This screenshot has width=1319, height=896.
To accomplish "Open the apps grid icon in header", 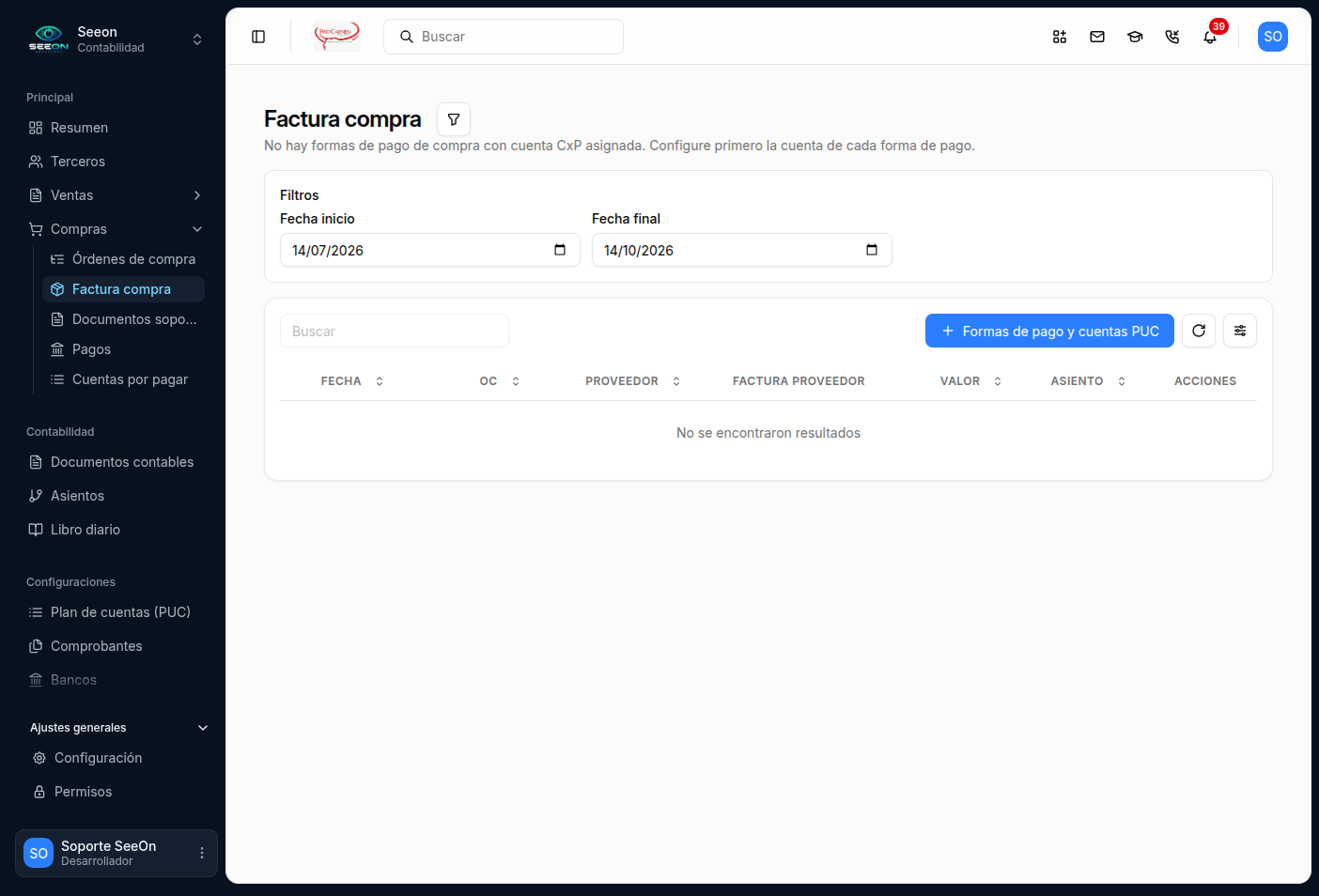I will point(1060,37).
